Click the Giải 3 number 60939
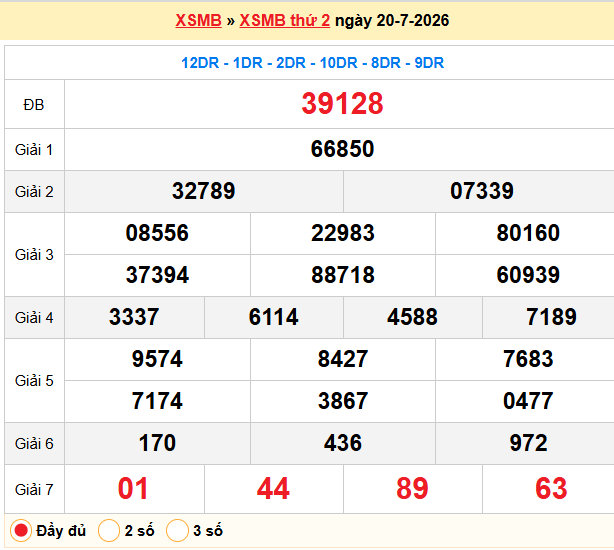 tap(528, 275)
